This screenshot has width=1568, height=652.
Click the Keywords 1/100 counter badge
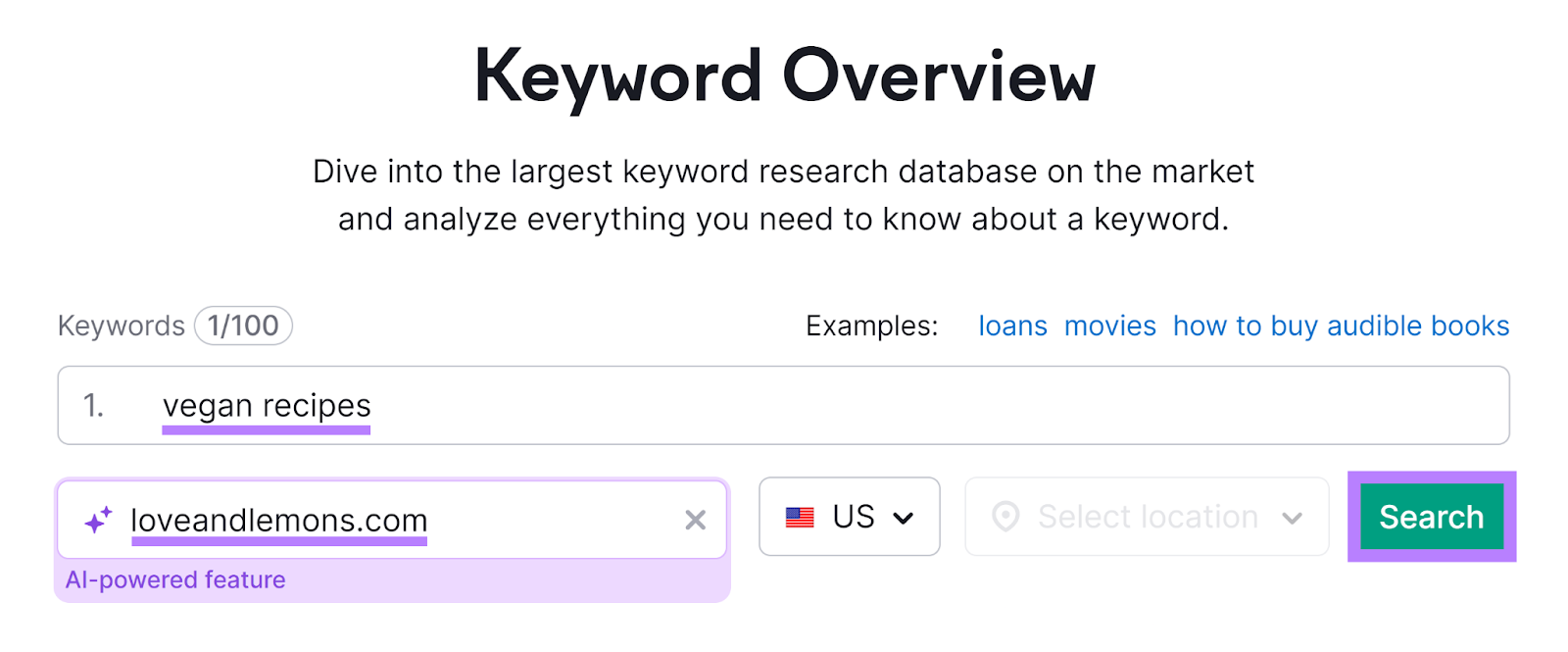point(243,326)
